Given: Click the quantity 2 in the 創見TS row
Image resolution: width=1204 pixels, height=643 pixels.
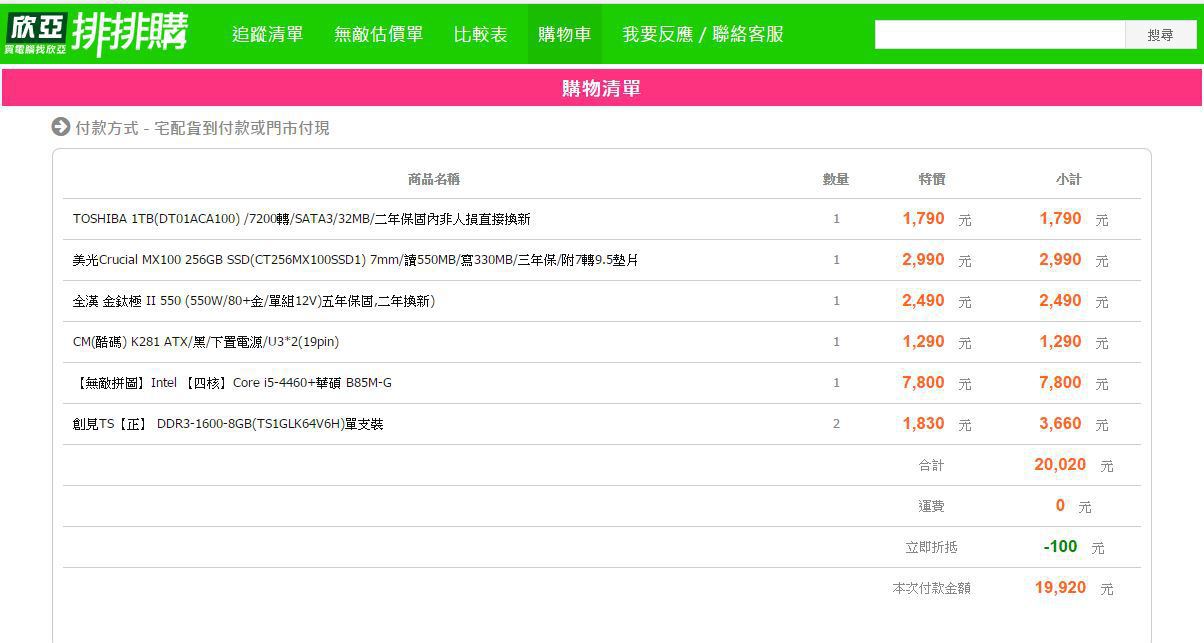Looking at the screenshot, I should click(836, 424).
